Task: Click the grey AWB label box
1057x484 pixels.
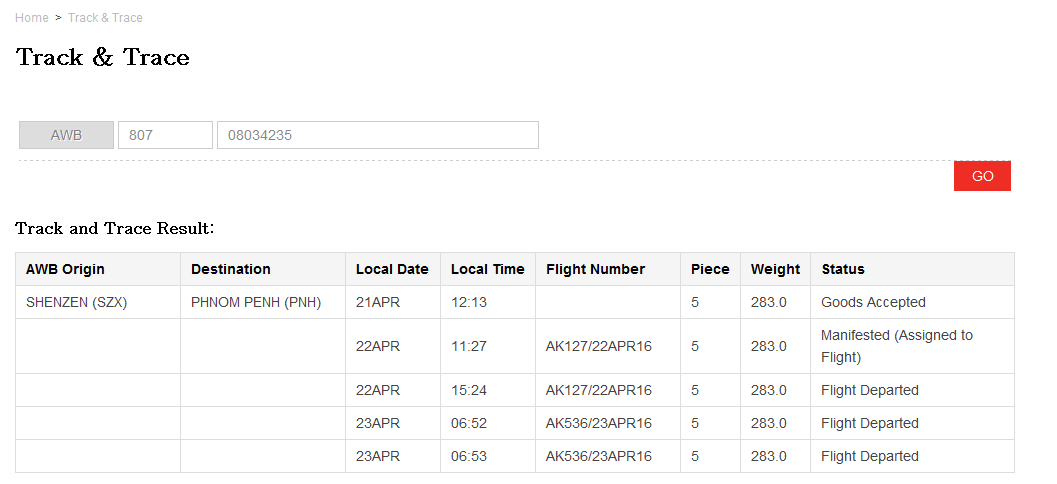Action: pos(66,135)
